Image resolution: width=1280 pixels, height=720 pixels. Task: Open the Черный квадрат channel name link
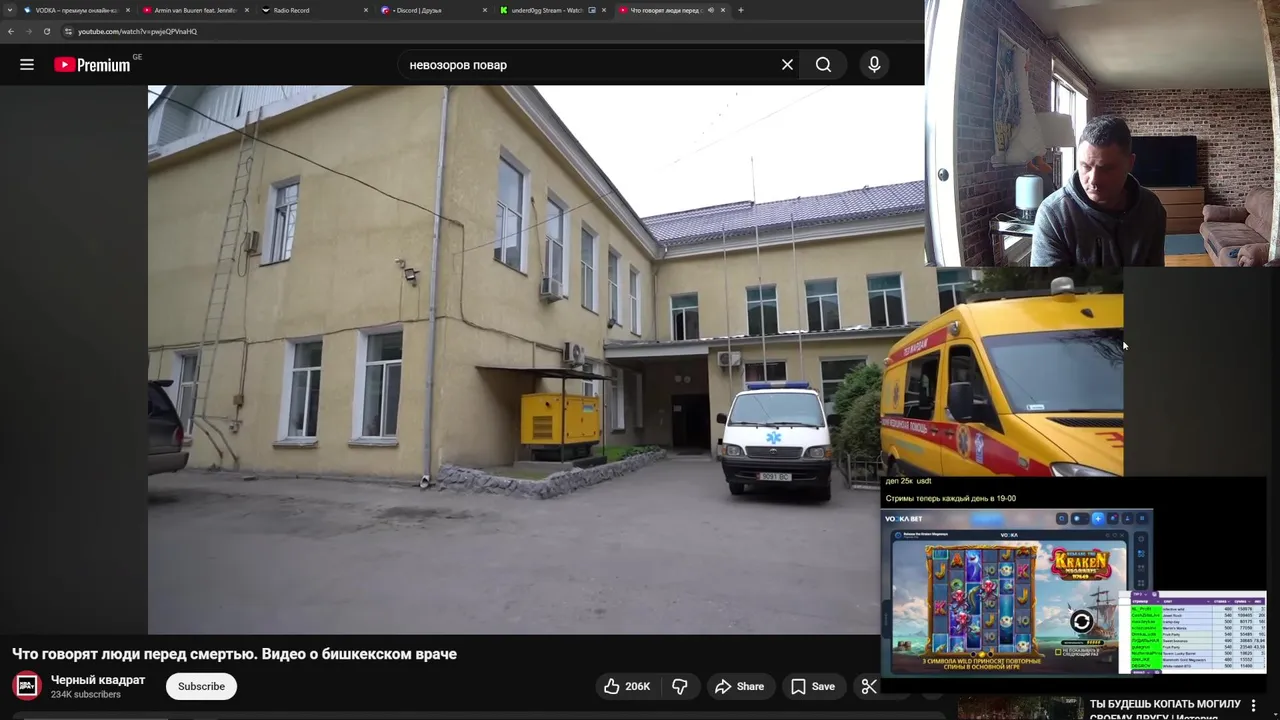[98, 680]
